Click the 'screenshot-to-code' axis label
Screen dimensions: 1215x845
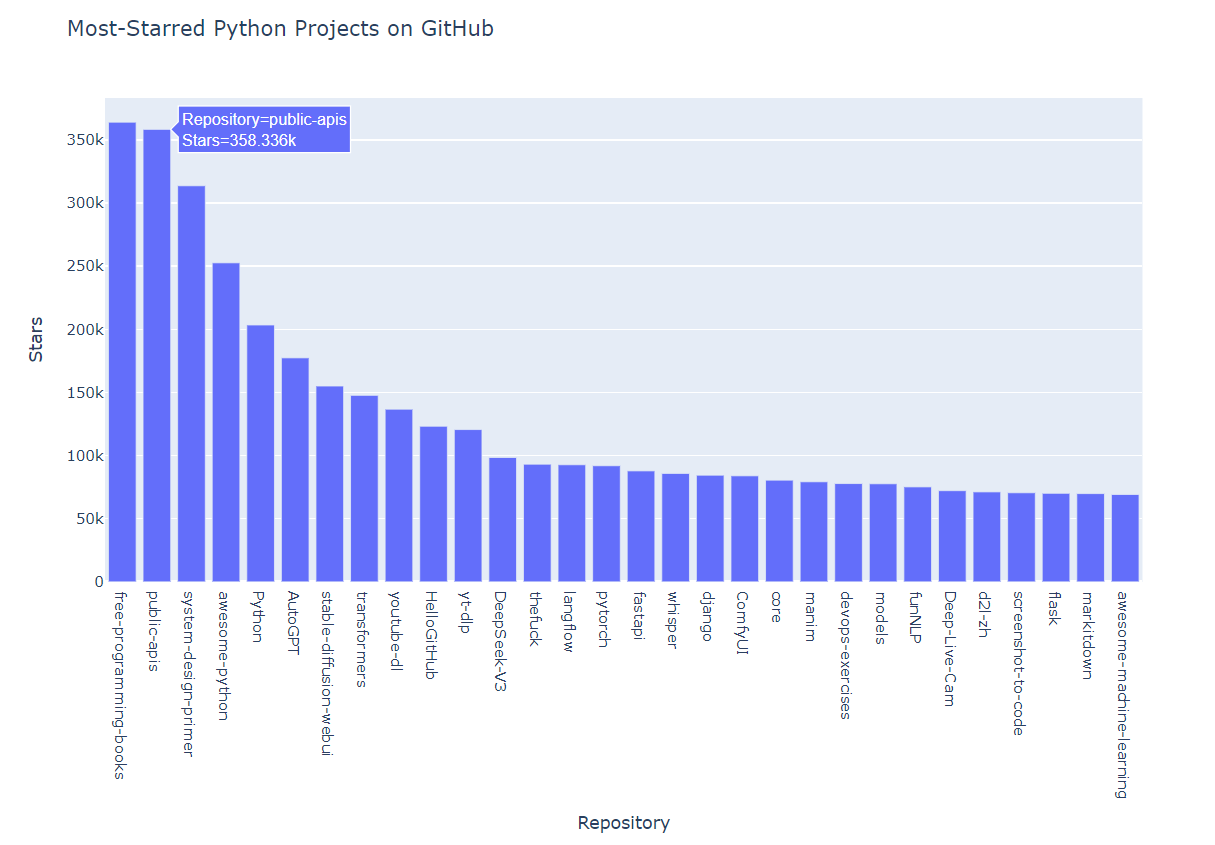tap(1018, 663)
